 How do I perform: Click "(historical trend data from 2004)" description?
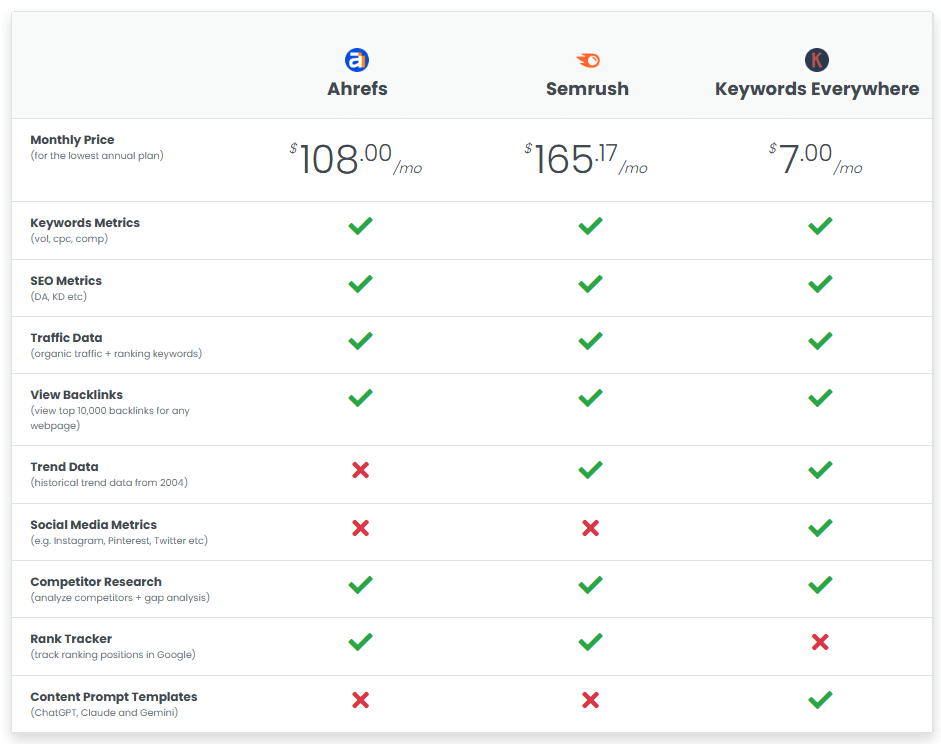point(109,482)
